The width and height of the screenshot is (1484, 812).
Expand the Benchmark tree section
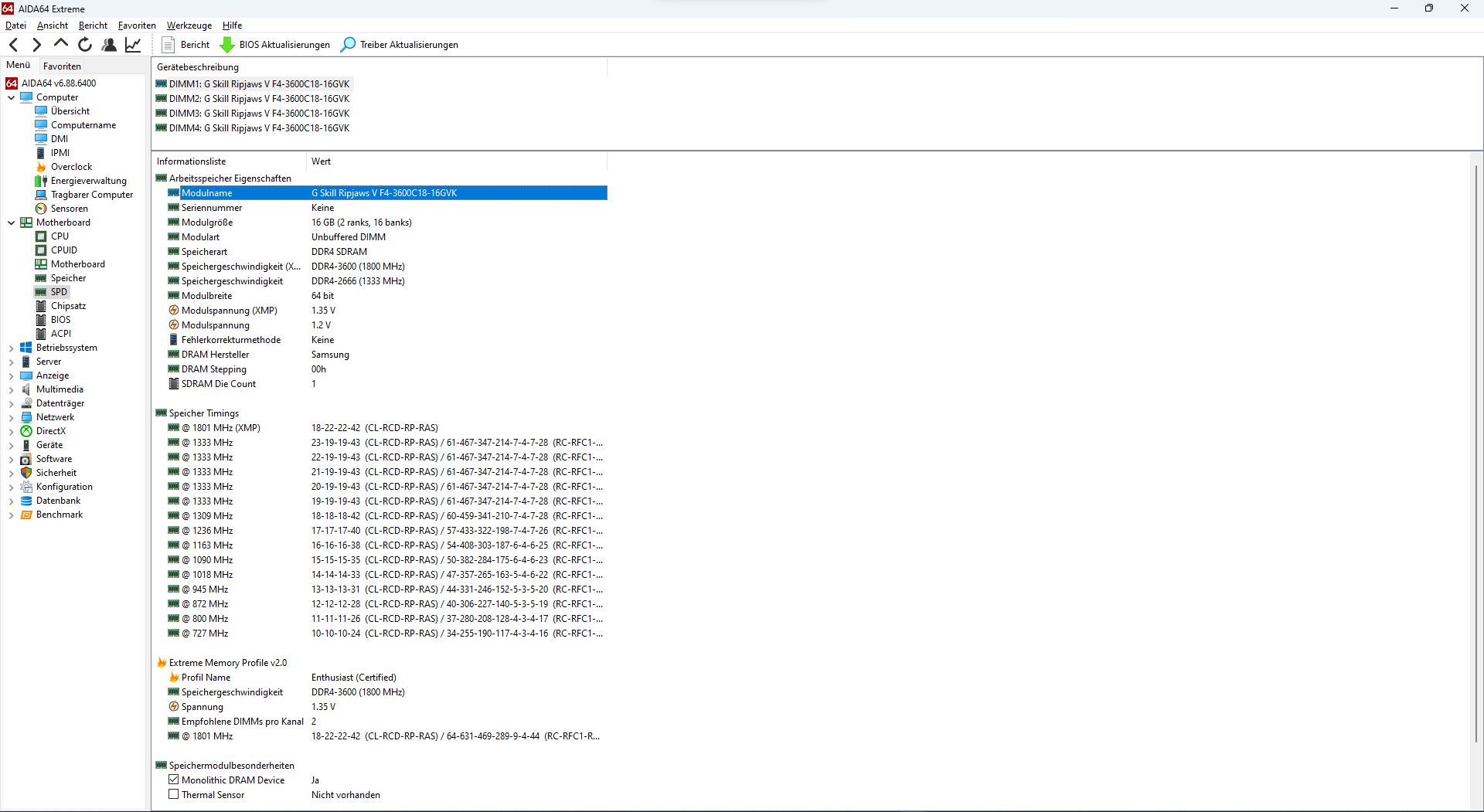[x=12, y=515]
